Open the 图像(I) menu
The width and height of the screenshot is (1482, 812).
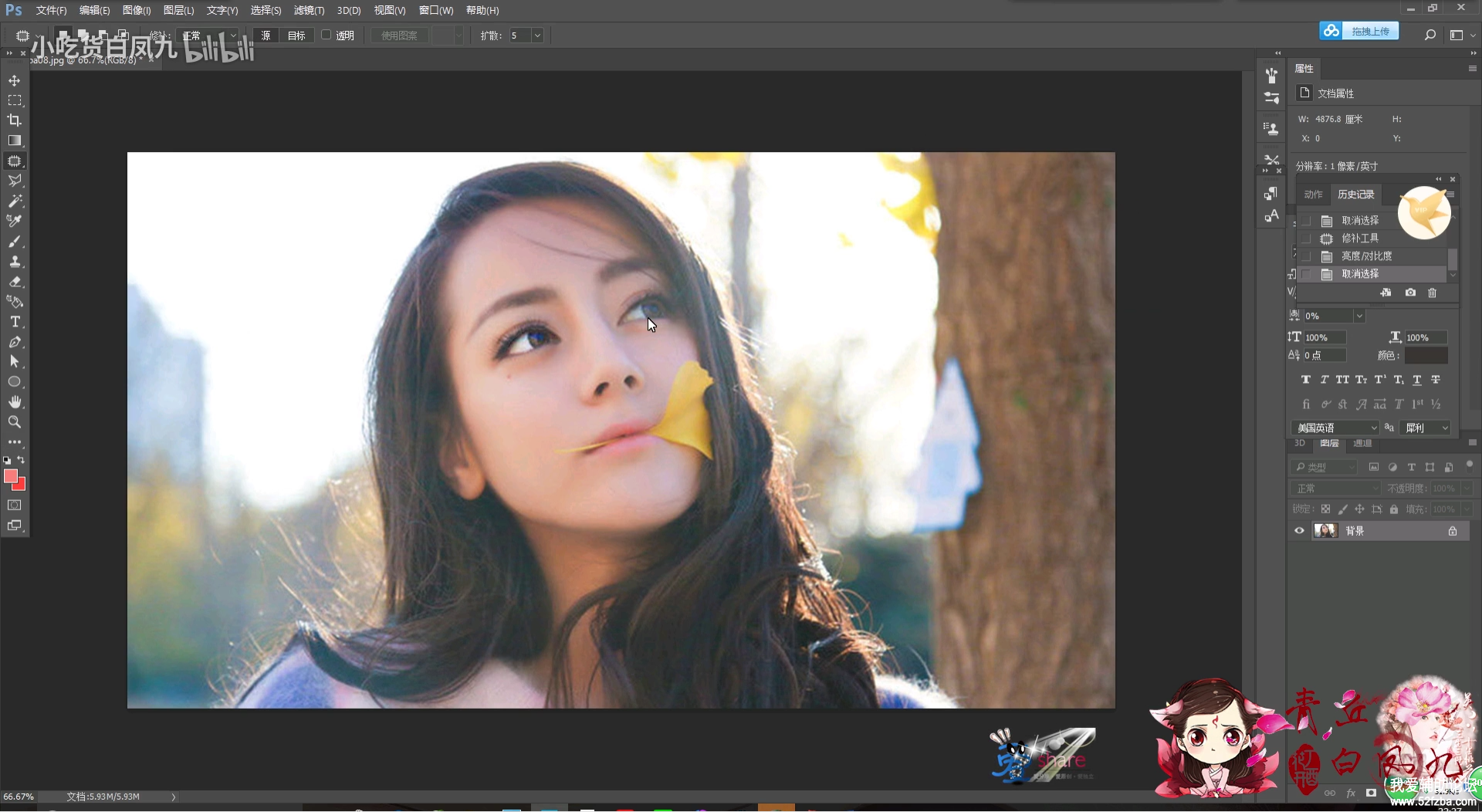(x=137, y=10)
